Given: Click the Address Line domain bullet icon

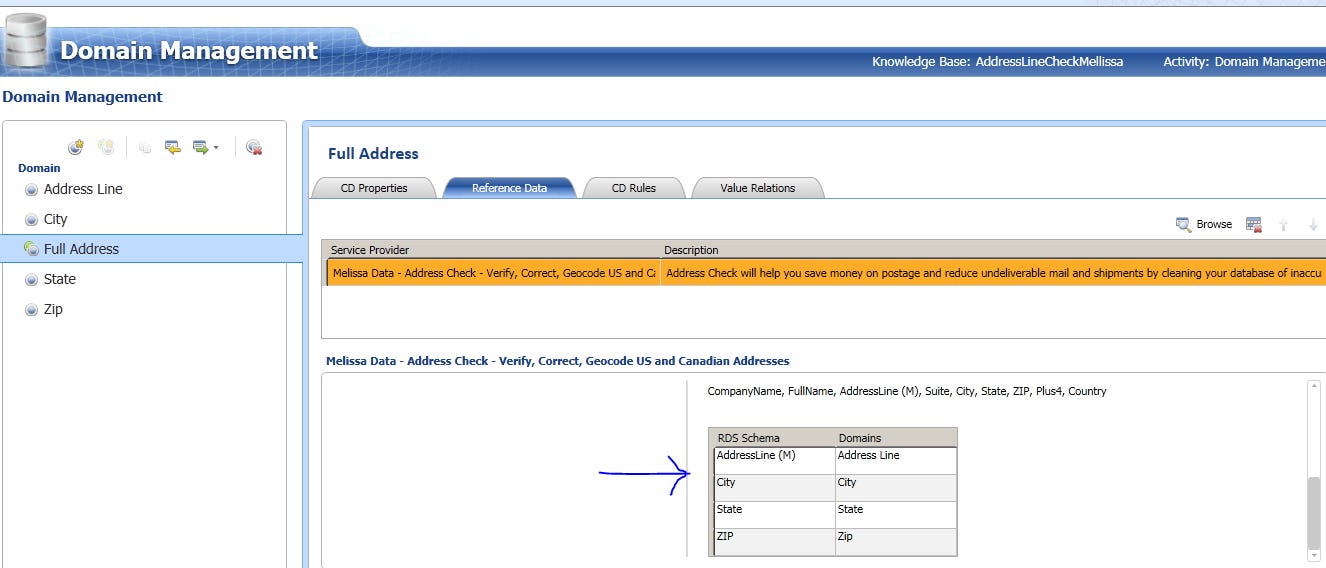Looking at the screenshot, I should click(31, 190).
